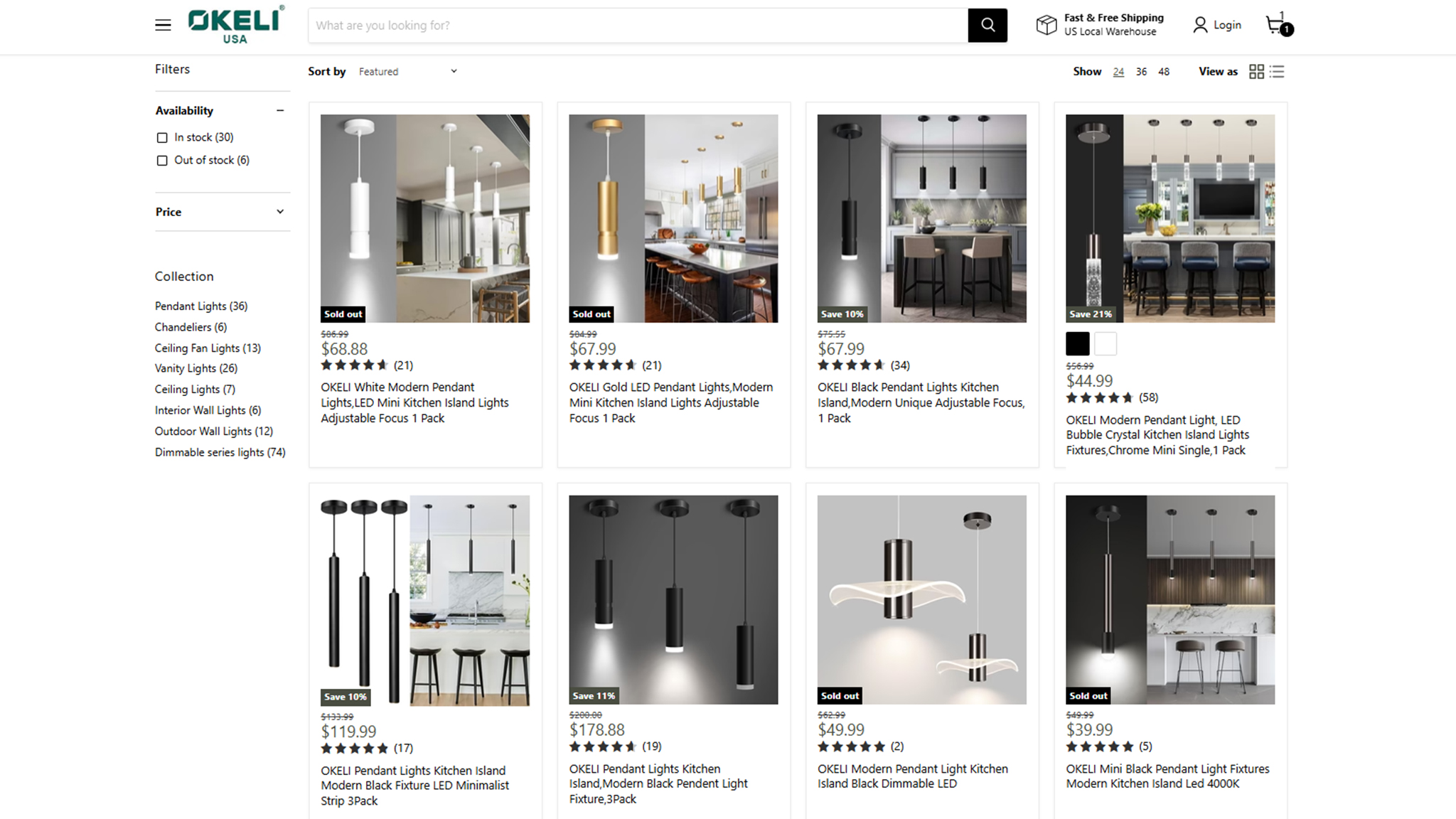The height and width of the screenshot is (819, 1456).
Task: Select the white color swatch
Action: (1106, 344)
